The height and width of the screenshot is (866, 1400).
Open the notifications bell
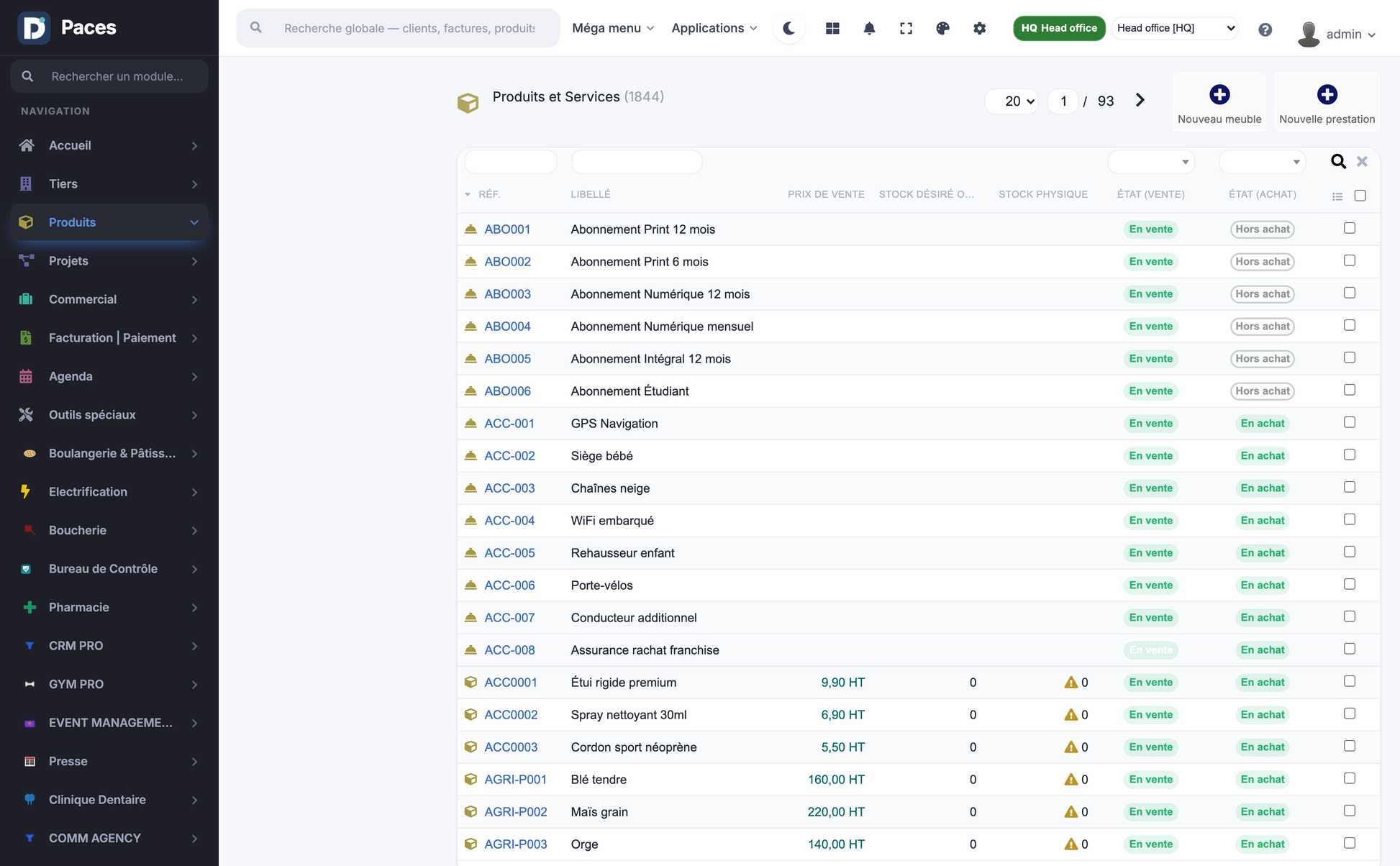click(x=869, y=28)
